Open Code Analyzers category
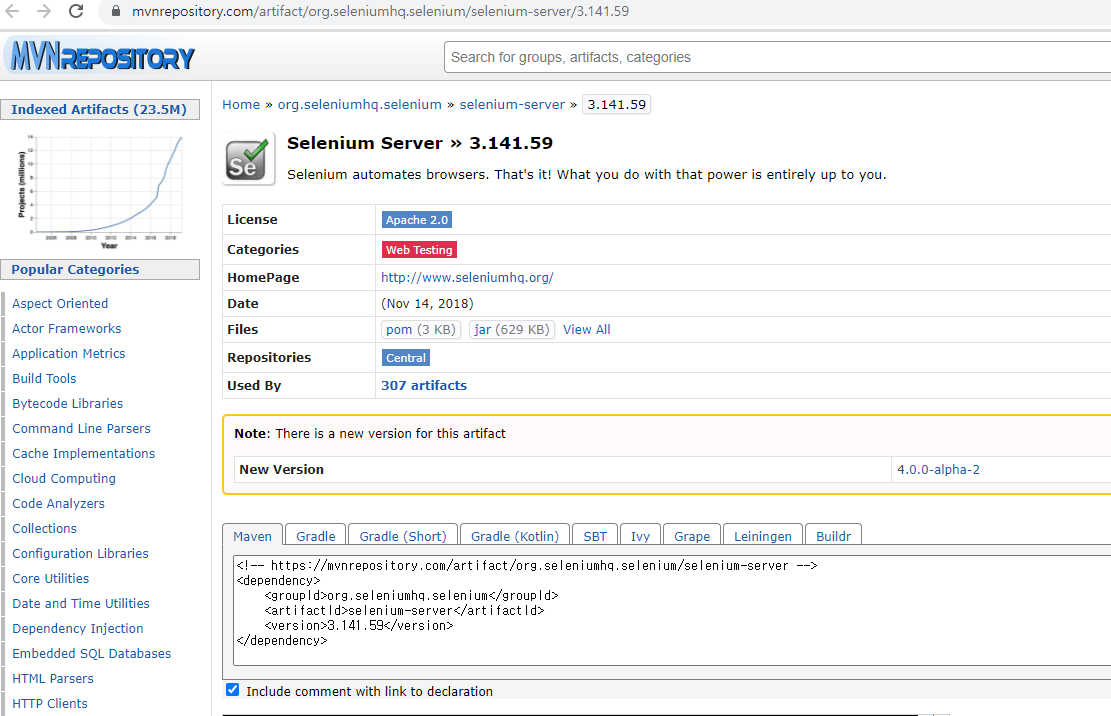 click(58, 504)
